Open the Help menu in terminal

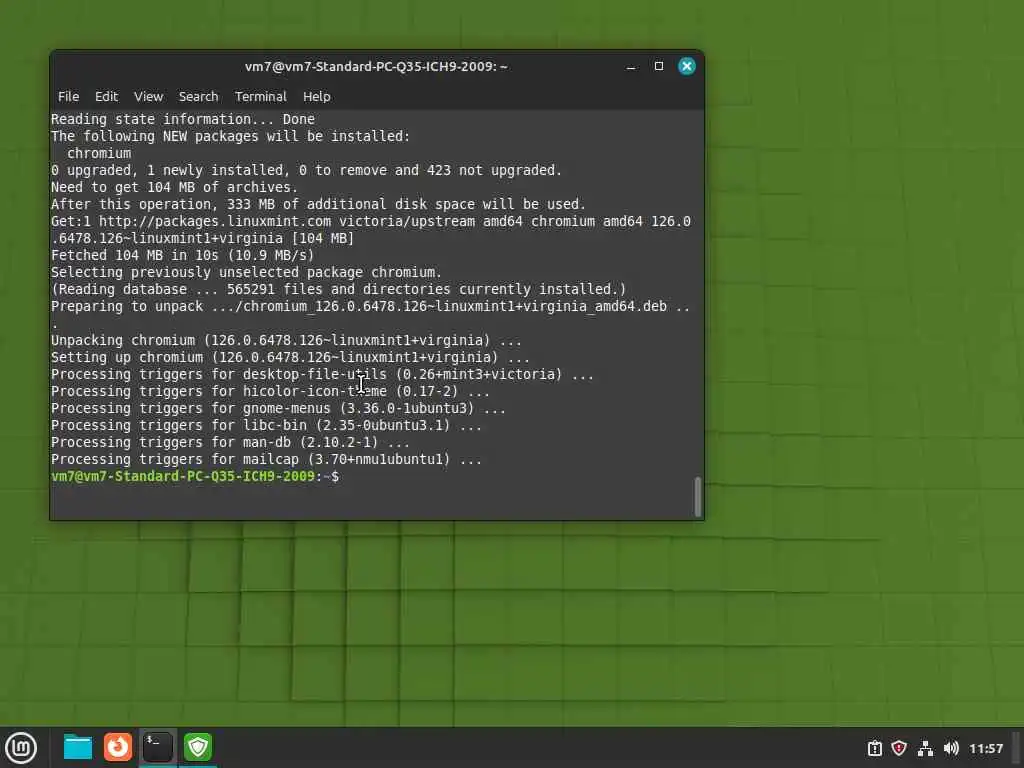click(317, 97)
